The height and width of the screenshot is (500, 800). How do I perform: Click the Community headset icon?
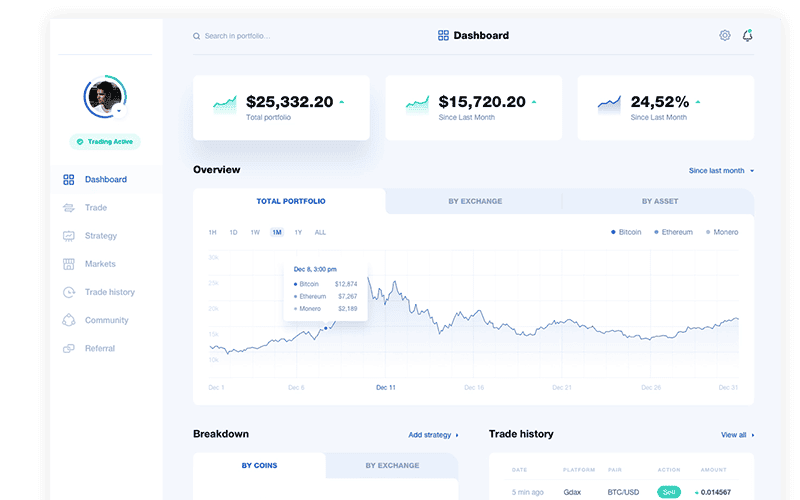click(x=68, y=320)
